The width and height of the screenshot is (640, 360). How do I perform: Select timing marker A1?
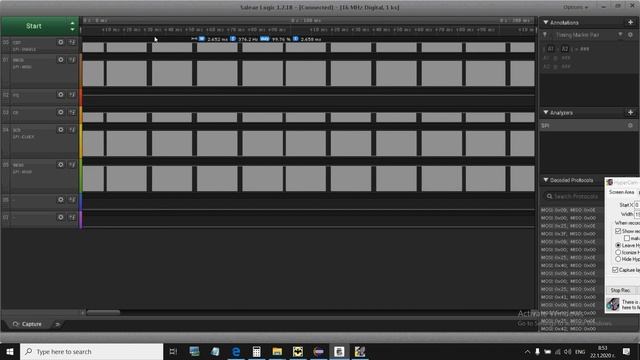tap(550, 49)
